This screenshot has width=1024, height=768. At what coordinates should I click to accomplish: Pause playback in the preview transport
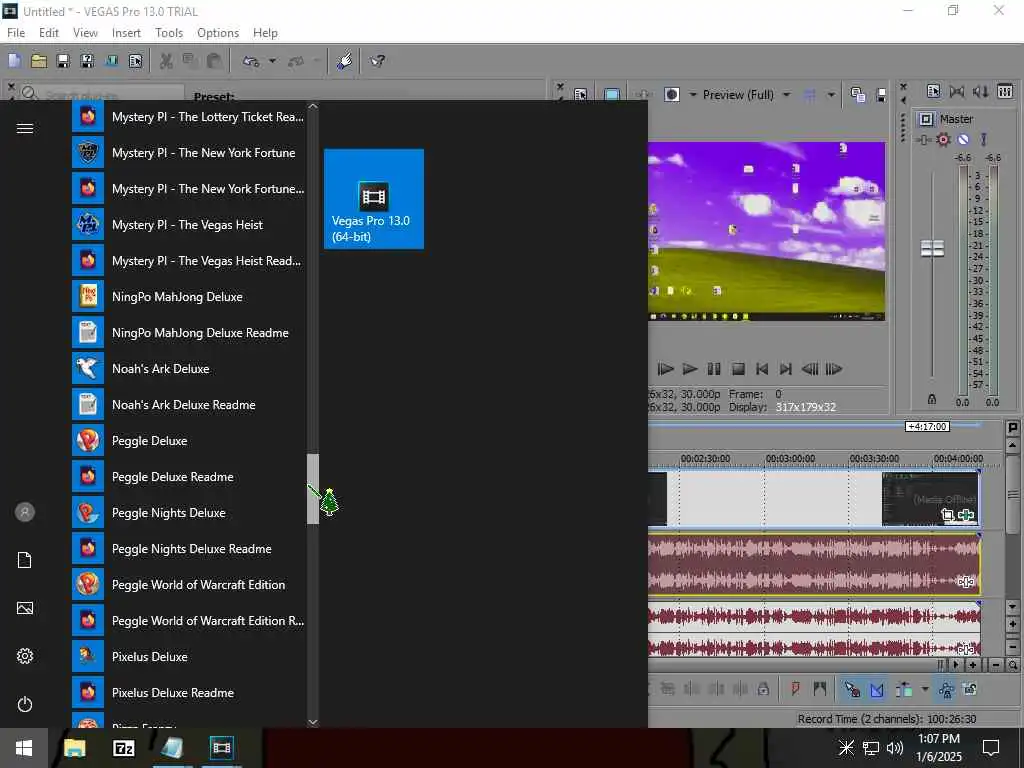(x=714, y=369)
